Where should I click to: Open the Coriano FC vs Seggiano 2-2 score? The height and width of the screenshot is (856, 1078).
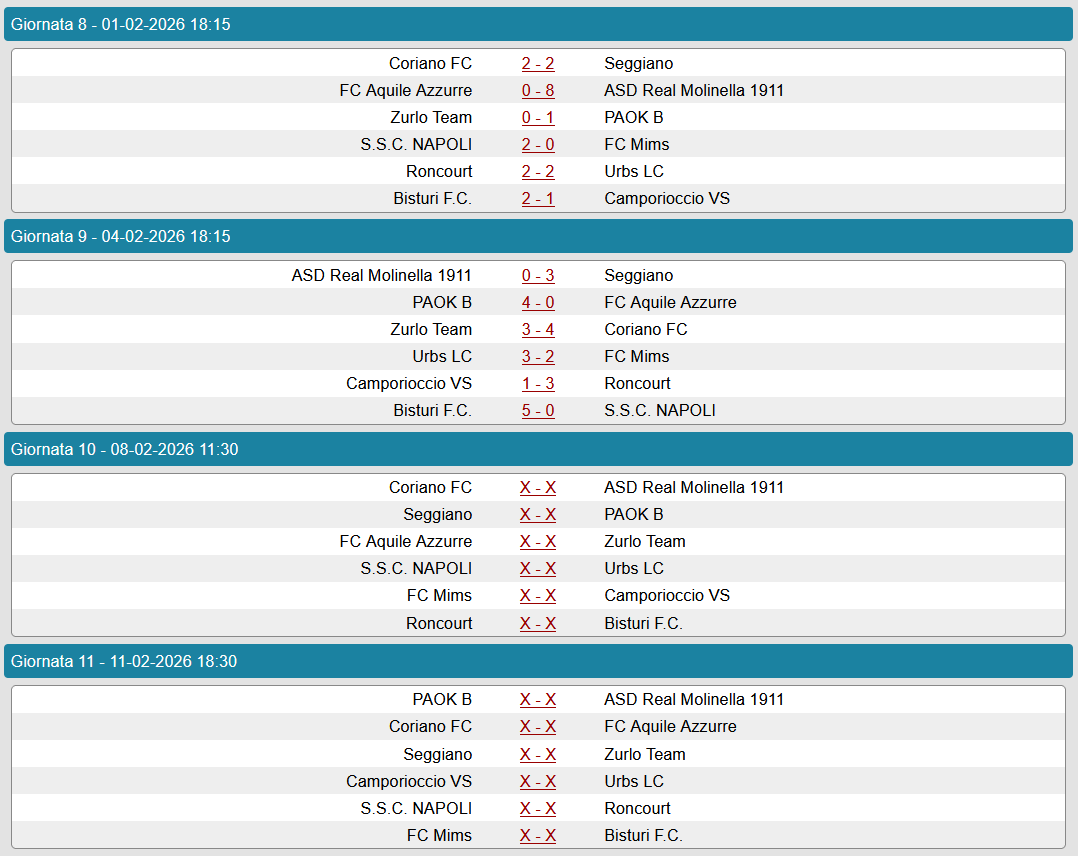(x=538, y=64)
